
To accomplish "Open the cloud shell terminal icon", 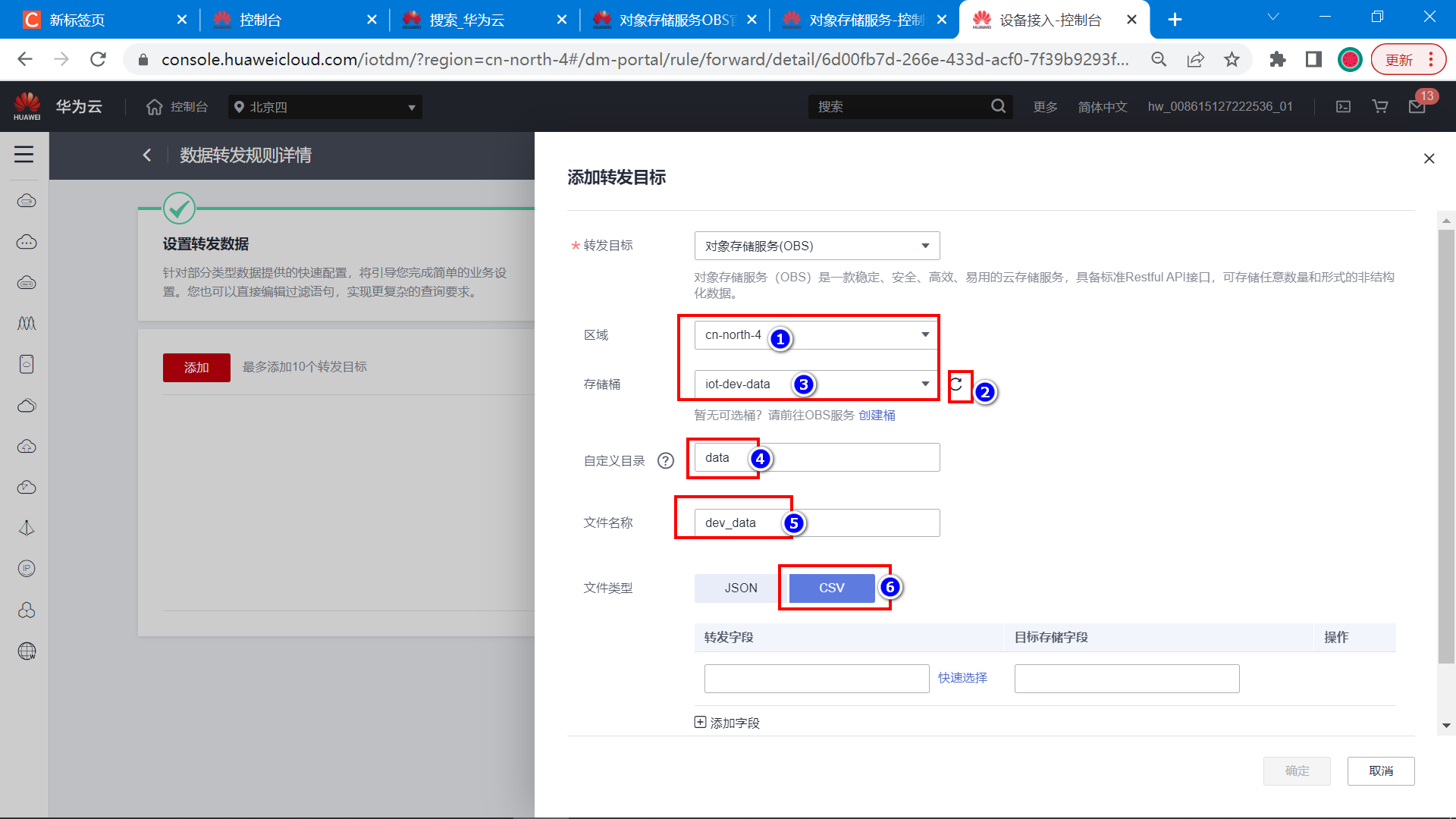I will (x=1343, y=107).
